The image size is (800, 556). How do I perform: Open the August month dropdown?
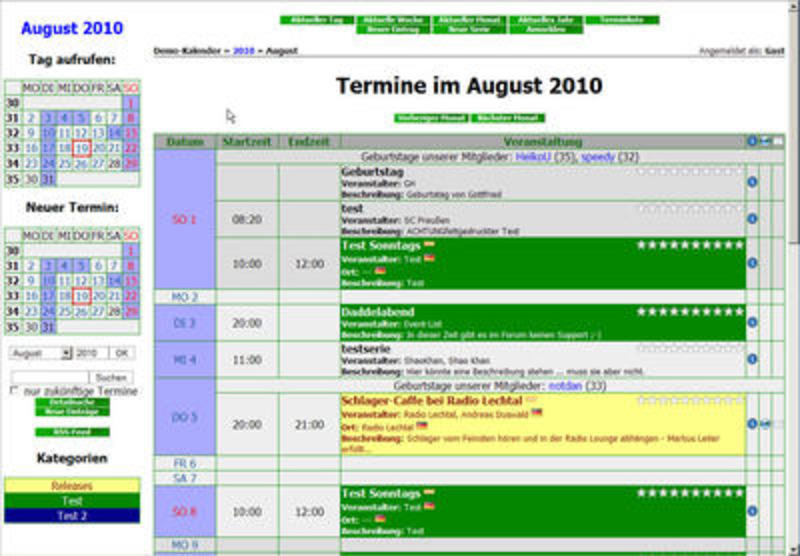point(40,353)
